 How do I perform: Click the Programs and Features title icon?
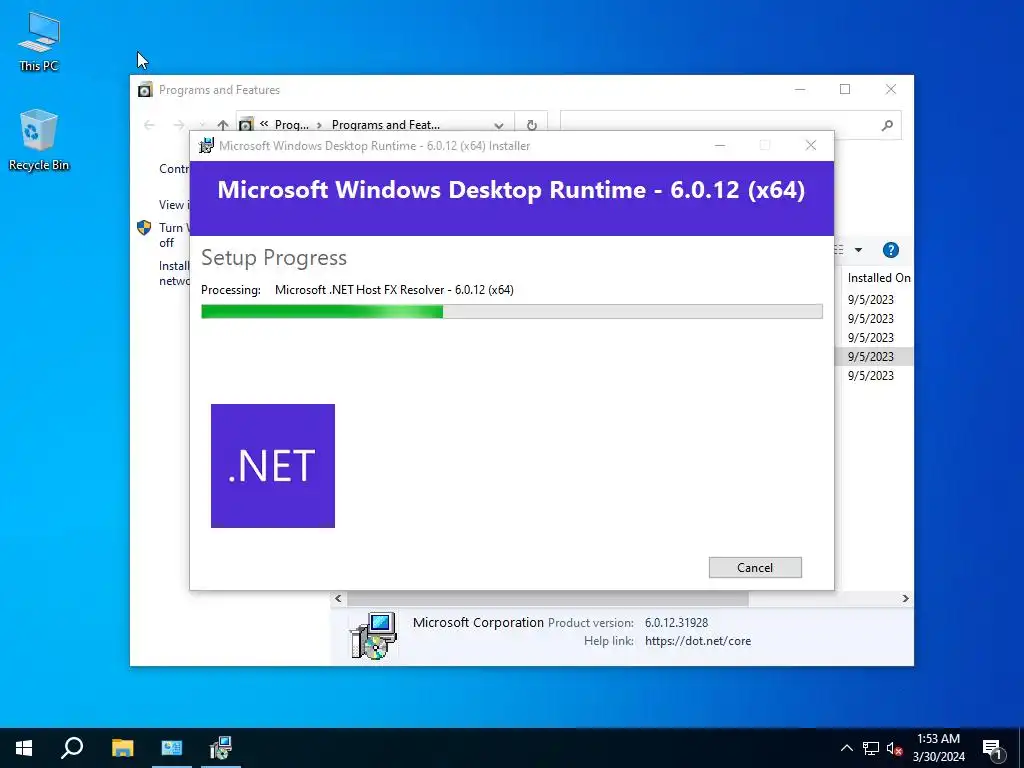click(x=145, y=89)
